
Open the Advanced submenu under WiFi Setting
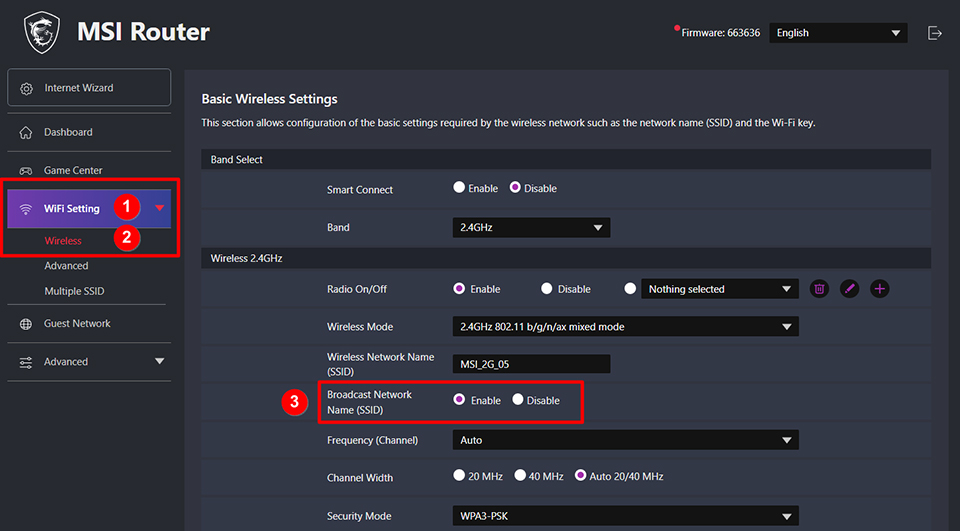point(66,266)
